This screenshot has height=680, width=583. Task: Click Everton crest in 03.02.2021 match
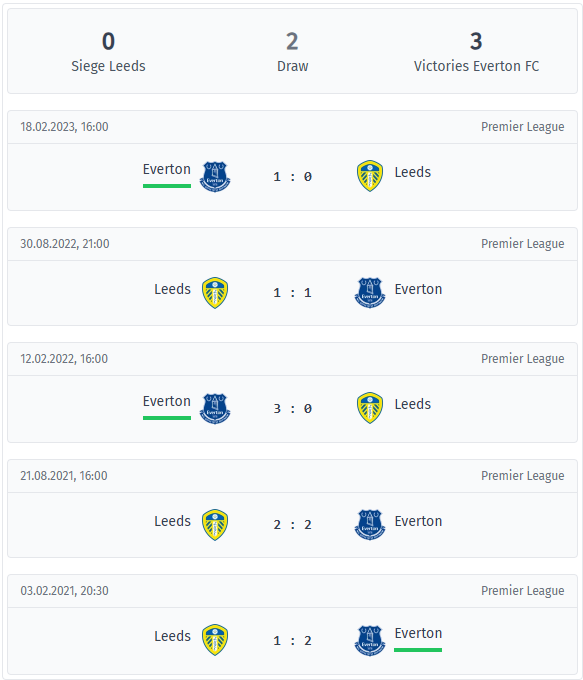coord(370,641)
